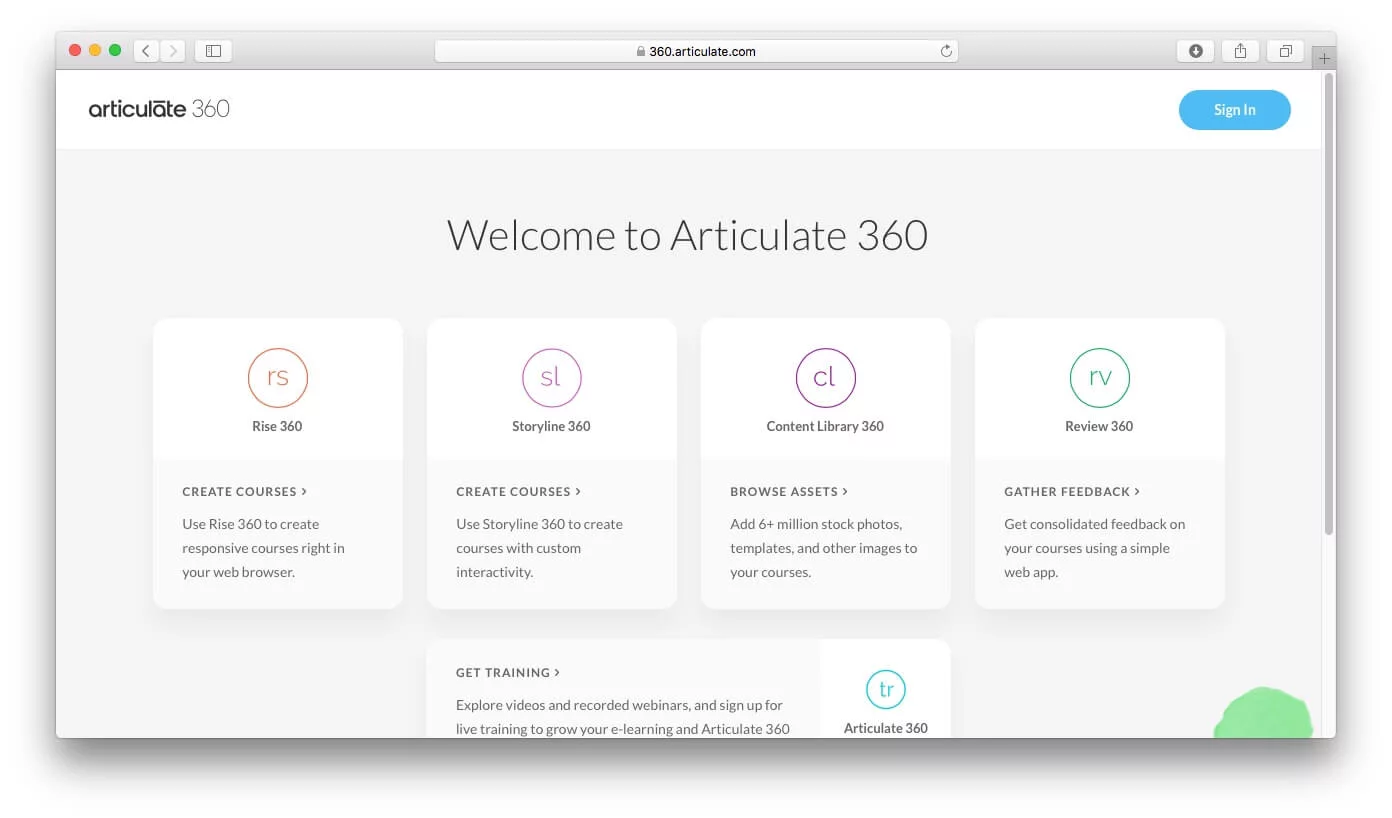Expand BROWSE ASSETS under Content Library
The width and height of the screenshot is (1392, 818).
click(789, 491)
